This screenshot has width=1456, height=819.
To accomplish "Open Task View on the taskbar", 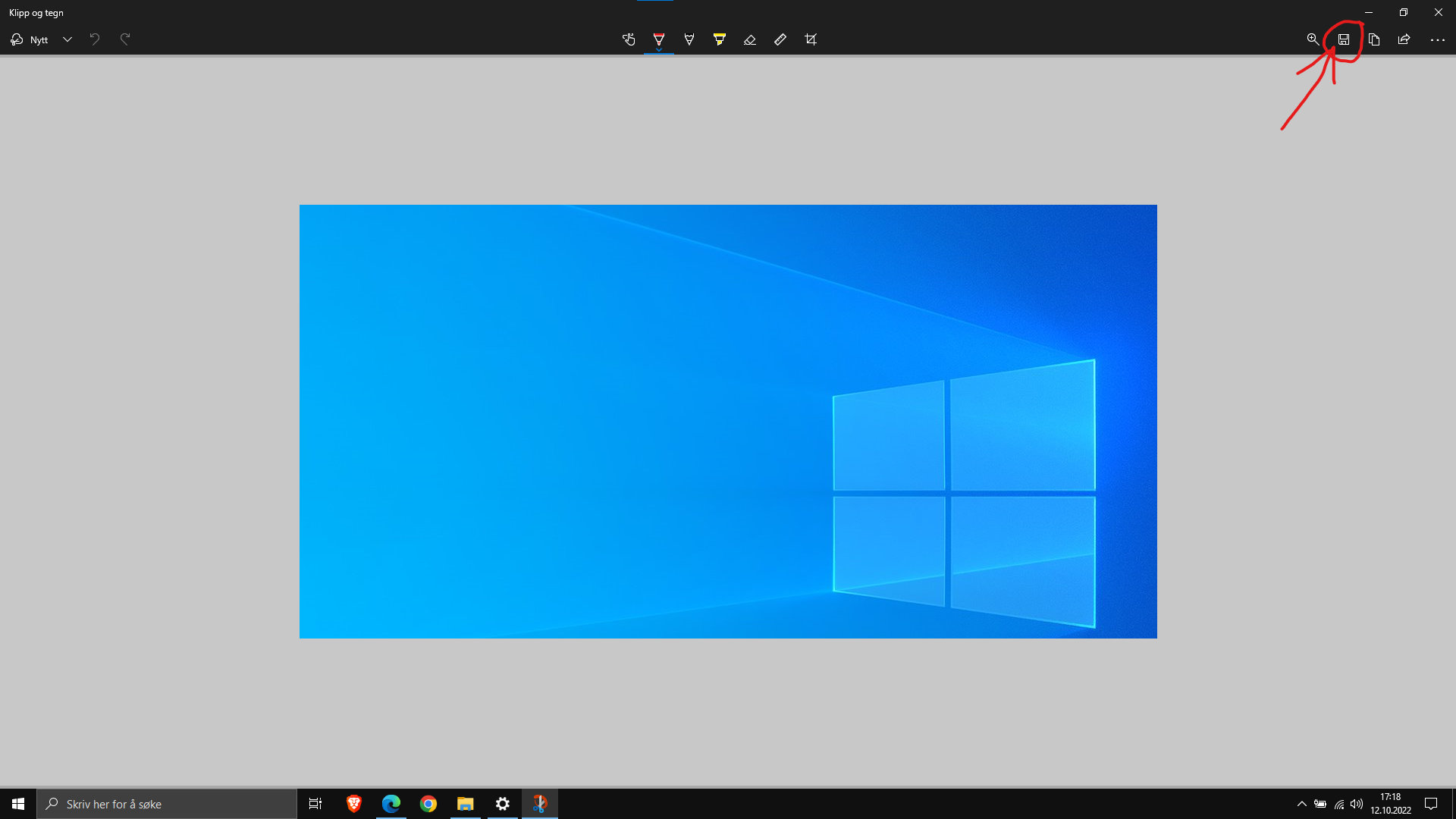I will tap(315, 804).
